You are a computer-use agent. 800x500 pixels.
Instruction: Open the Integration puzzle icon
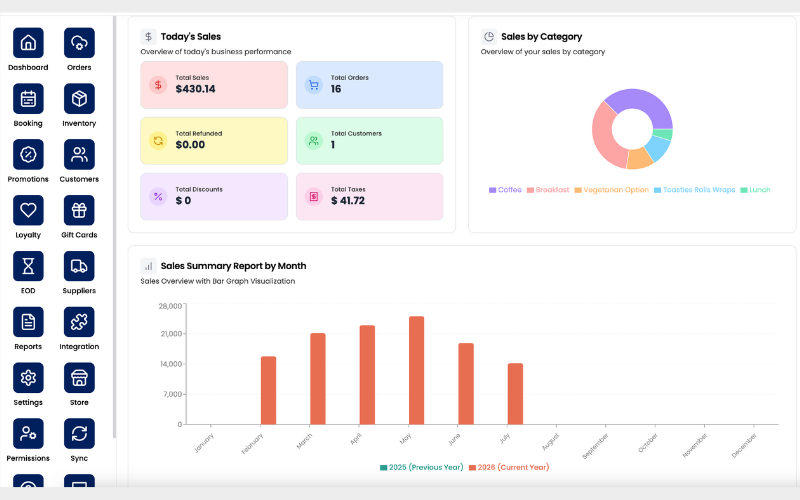tap(79, 322)
